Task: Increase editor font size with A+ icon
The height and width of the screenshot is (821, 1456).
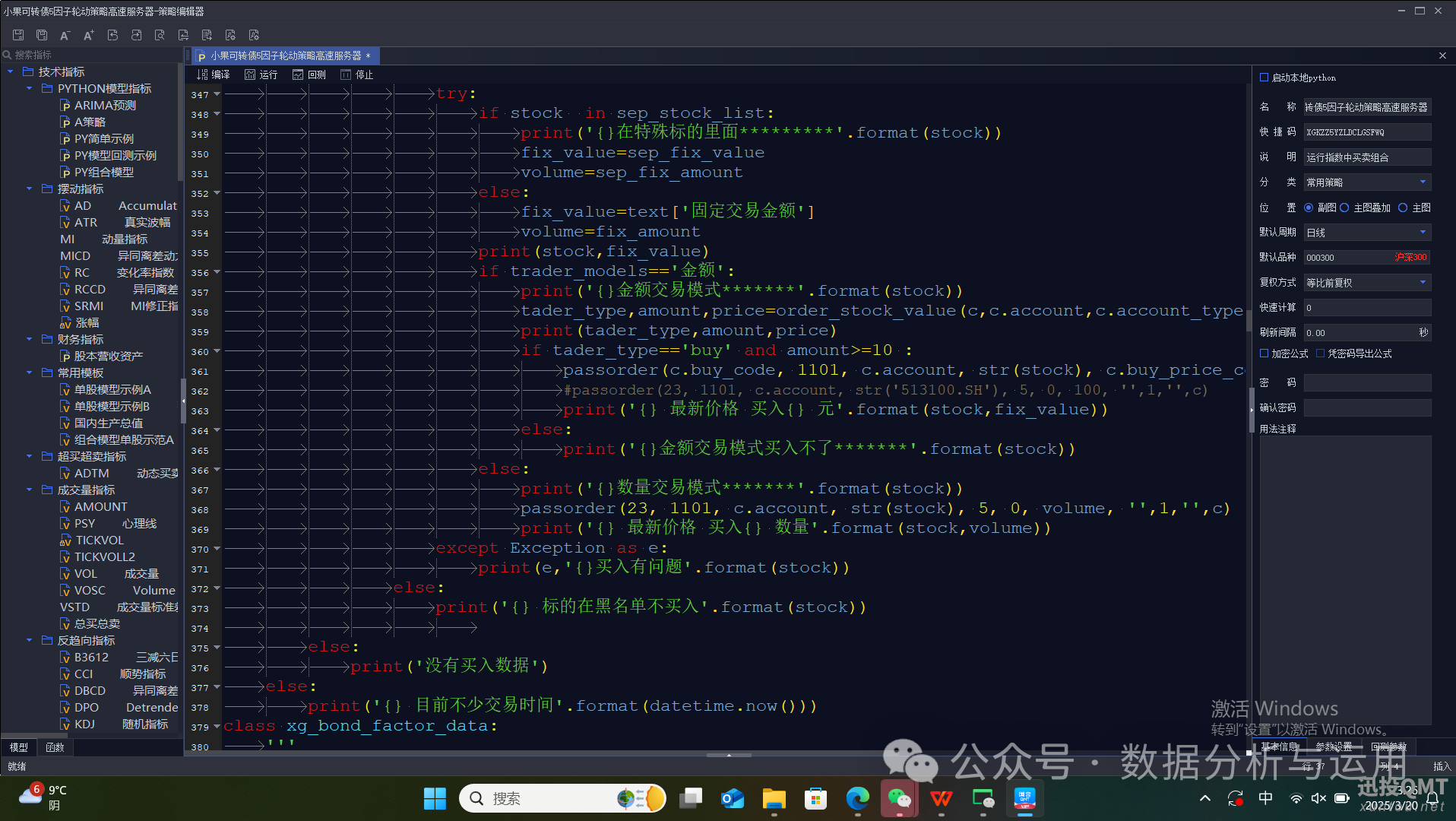Action: 89,35
